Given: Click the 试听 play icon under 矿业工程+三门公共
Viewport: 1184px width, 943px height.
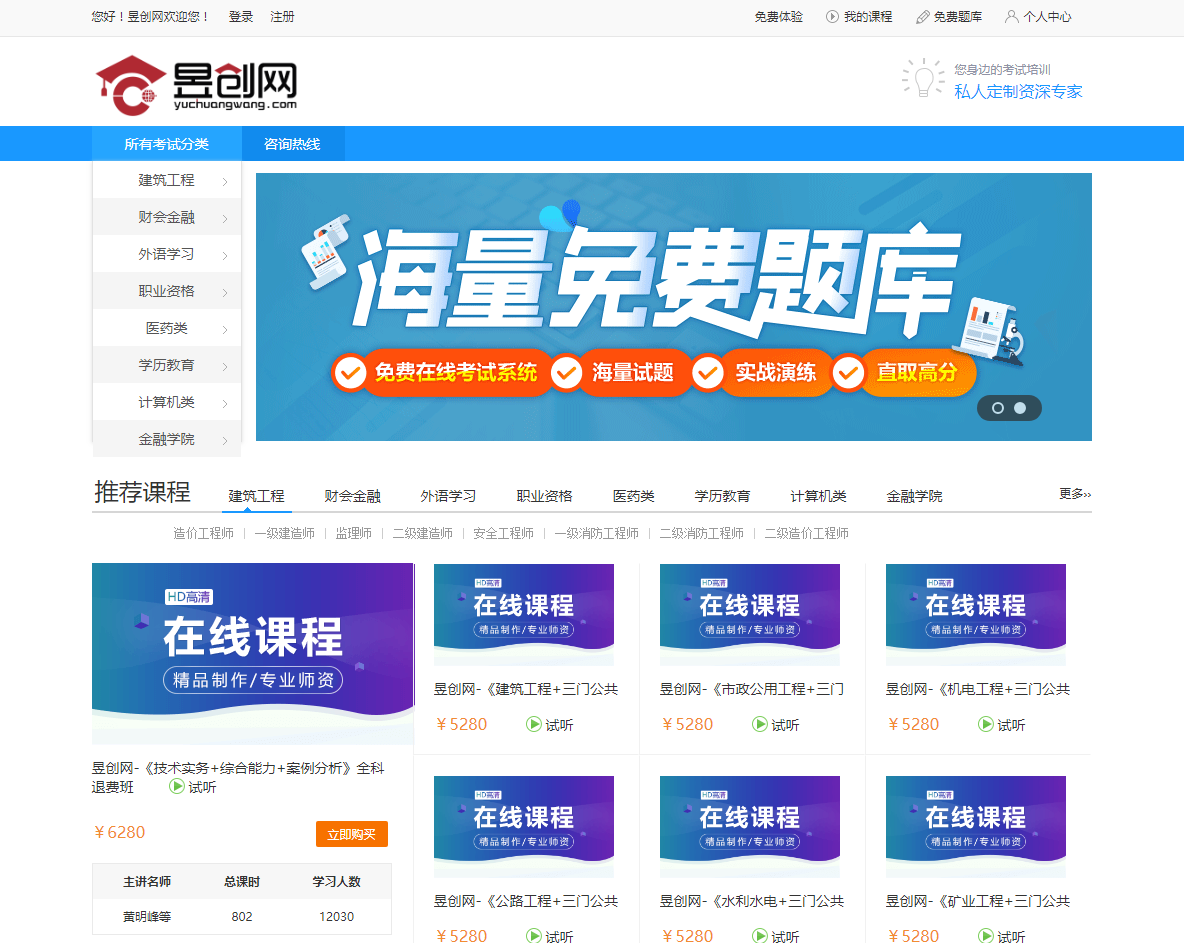Looking at the screenshot, I should (985, 935).
